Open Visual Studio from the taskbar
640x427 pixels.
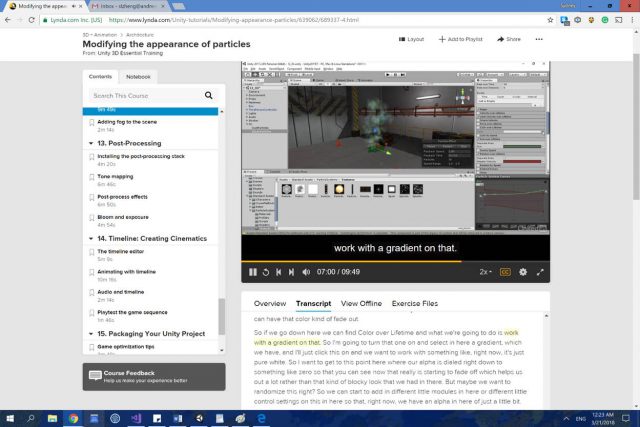[136, 418]
